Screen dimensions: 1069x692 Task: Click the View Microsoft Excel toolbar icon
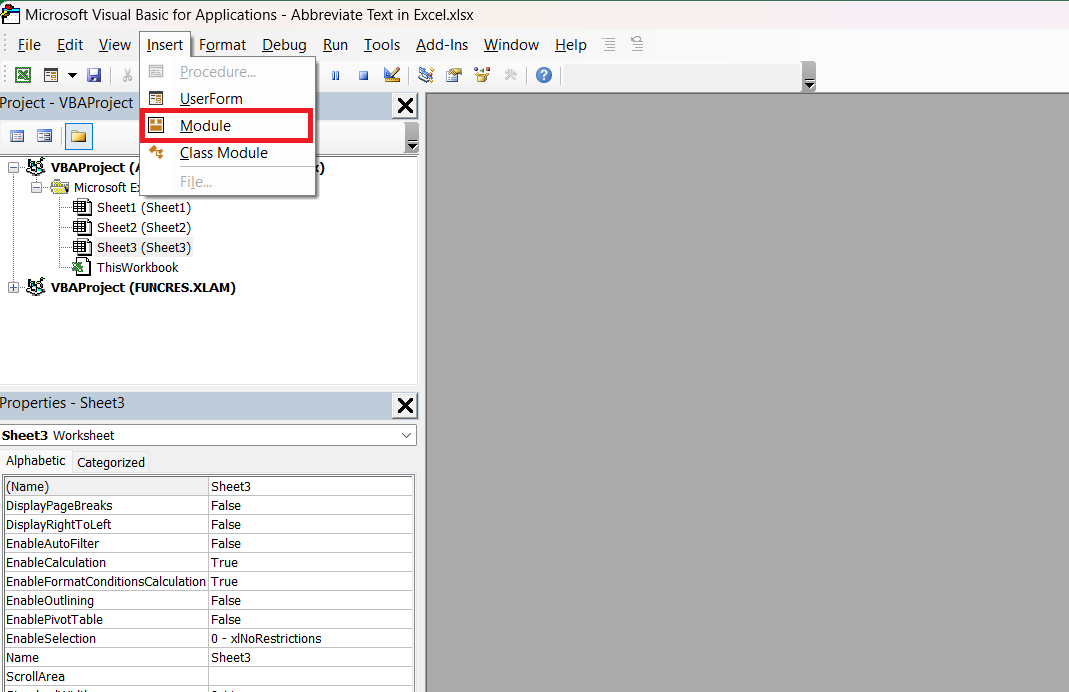(x=23, y=75)
